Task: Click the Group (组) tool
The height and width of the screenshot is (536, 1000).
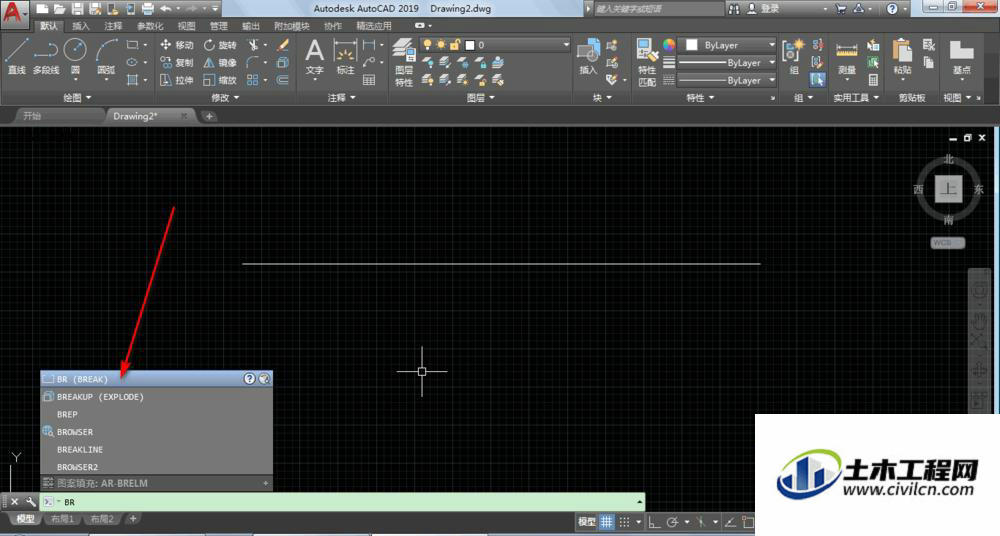Action: (x=793, y=57)
